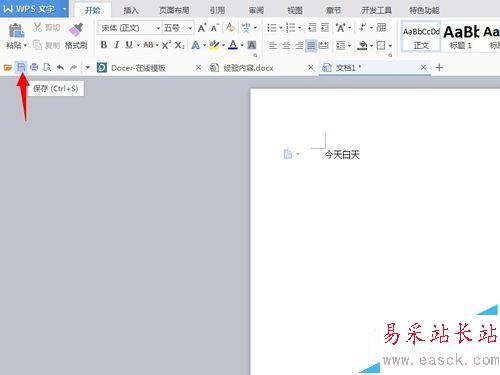Apply the 标题 1 heading style
This screenshot has height=375, width=500.
pos(461,37)
